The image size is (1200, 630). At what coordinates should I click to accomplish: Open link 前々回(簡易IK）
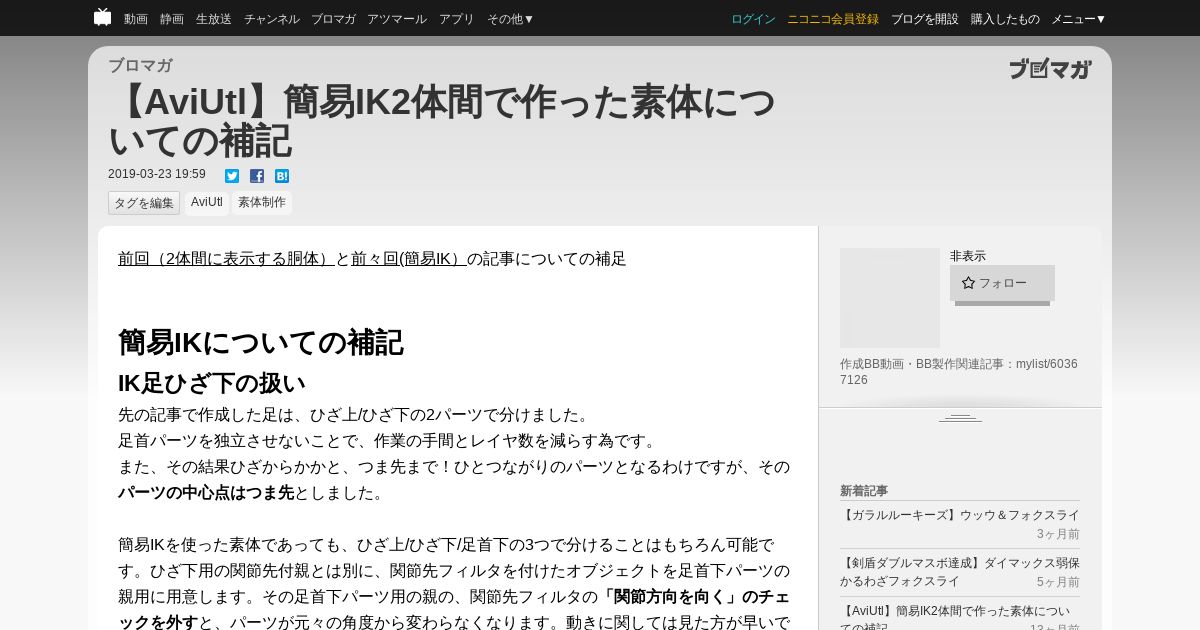pyautogui.click(x=409, y=259)
